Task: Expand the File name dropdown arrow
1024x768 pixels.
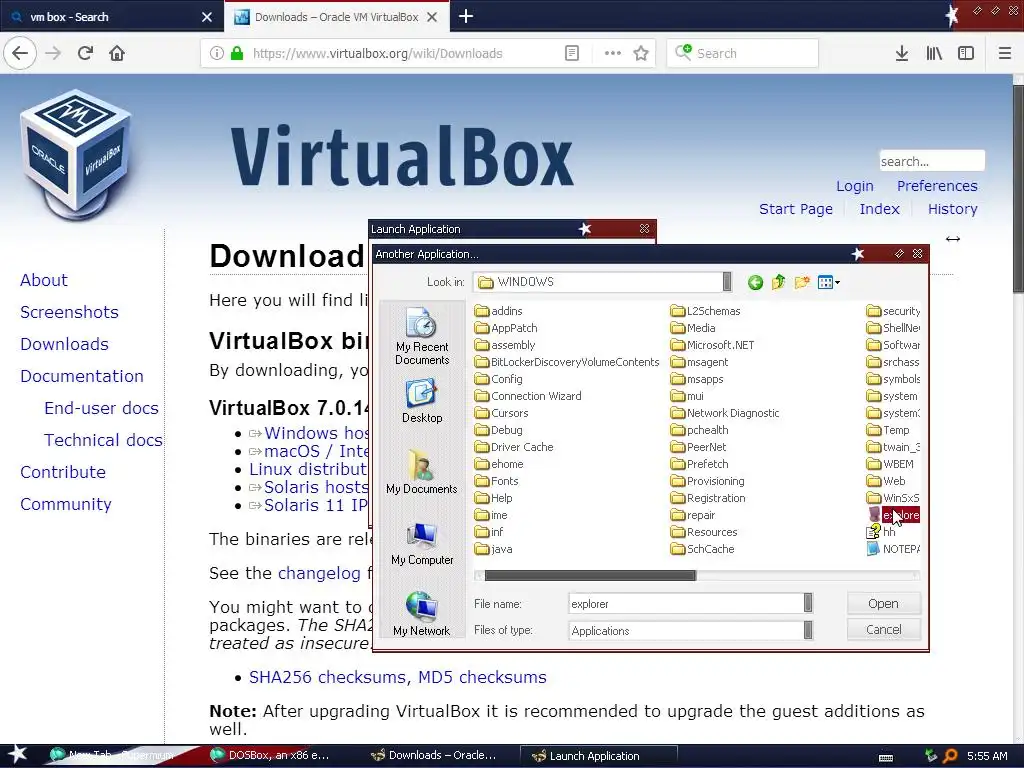Action: [x=808, y=603]
